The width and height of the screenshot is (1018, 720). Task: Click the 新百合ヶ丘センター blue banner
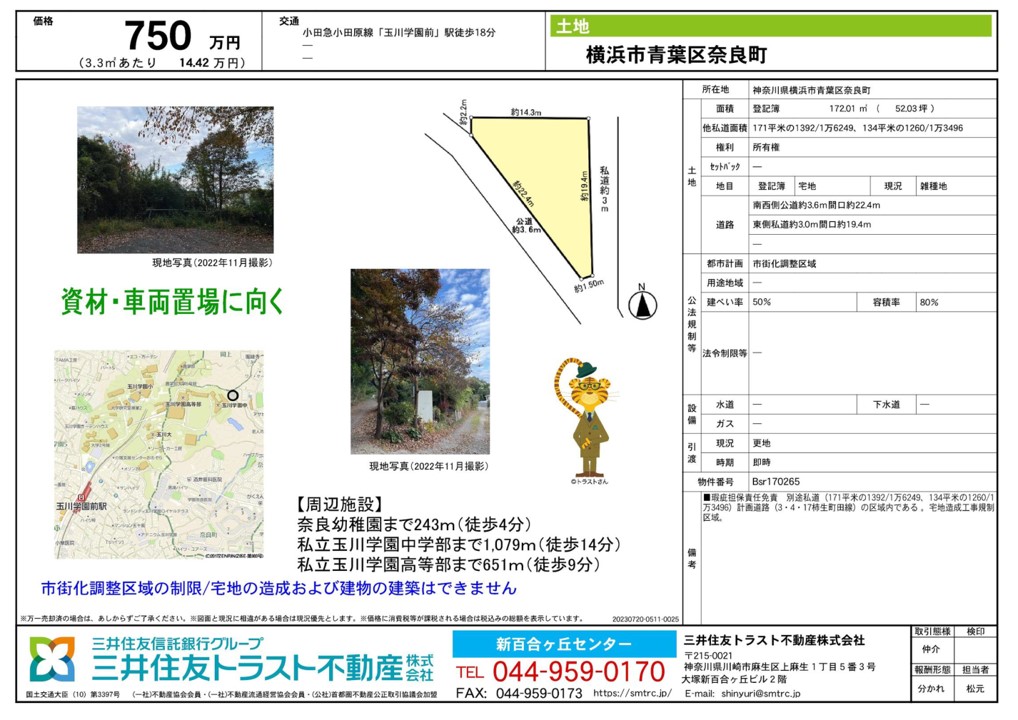[x=563, y=644]
